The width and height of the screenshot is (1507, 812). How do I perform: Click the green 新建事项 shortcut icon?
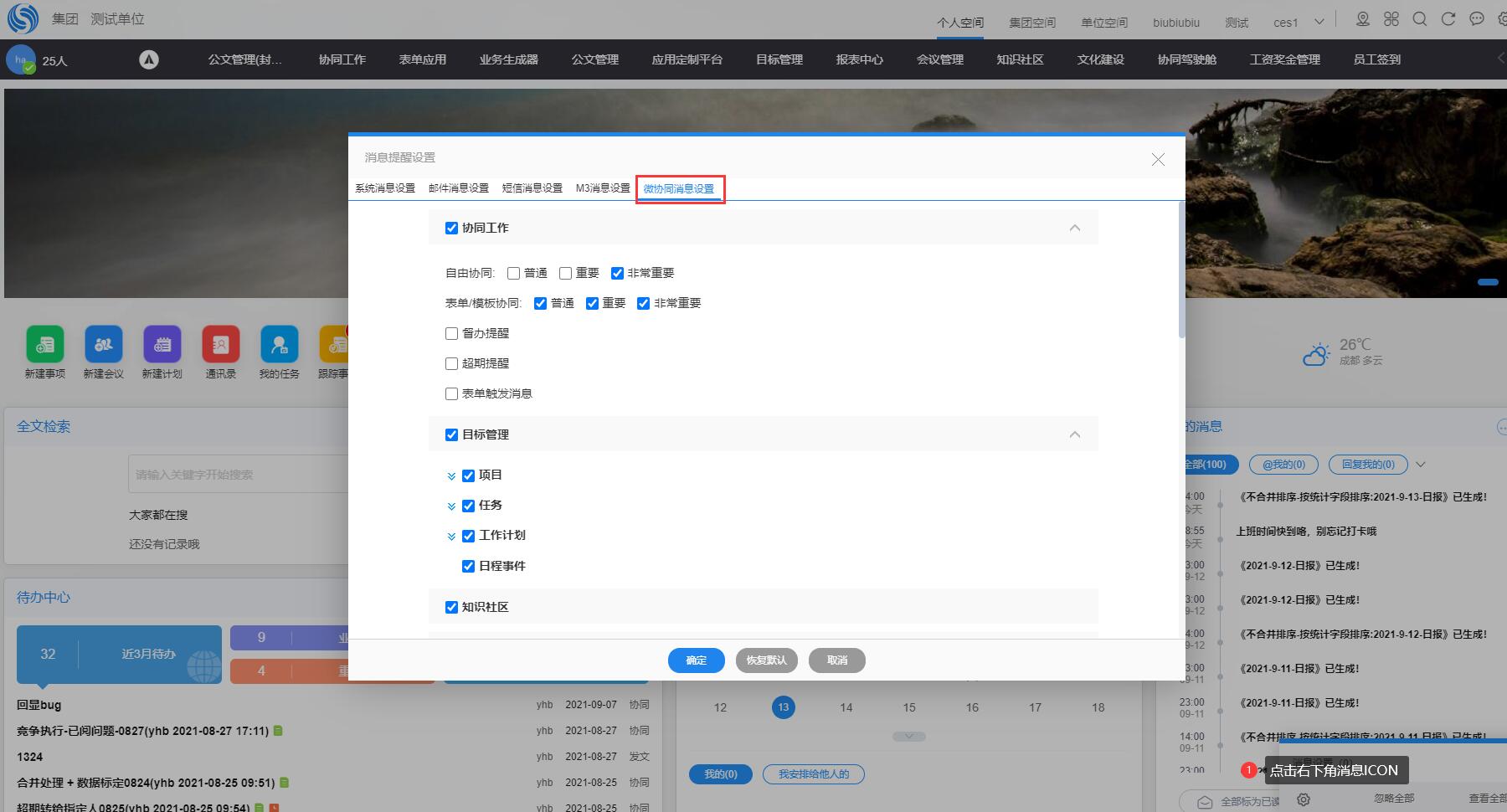(x=45, y=345)
